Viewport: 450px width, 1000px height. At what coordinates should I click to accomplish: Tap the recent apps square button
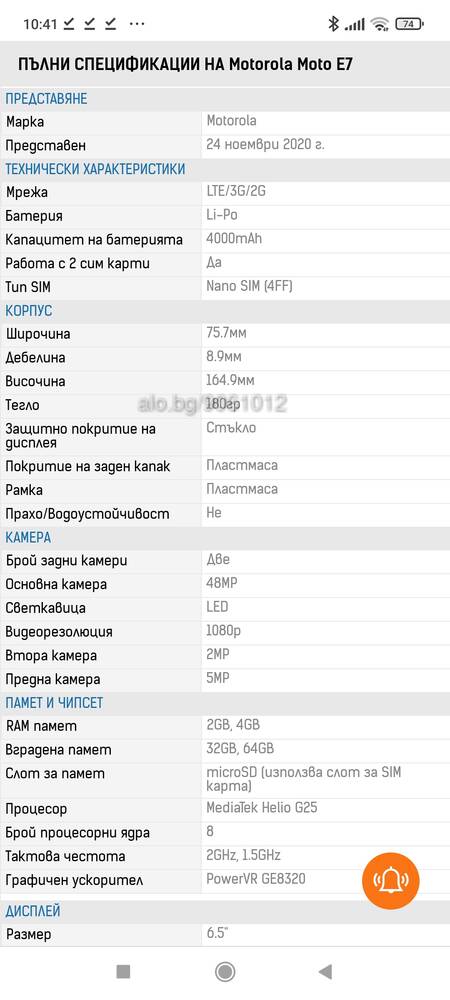(x=123, y=971)
